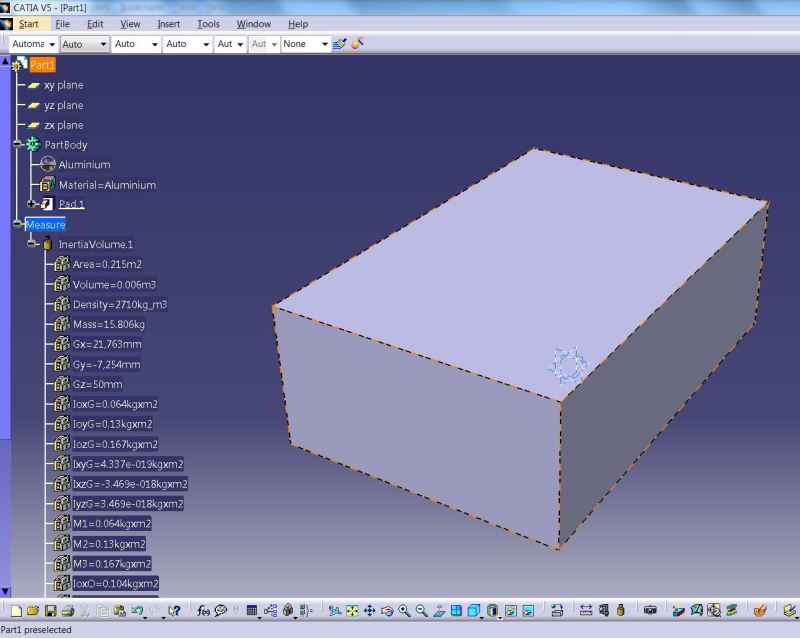Open the Aut point symbol dropdown

[230, 44]
